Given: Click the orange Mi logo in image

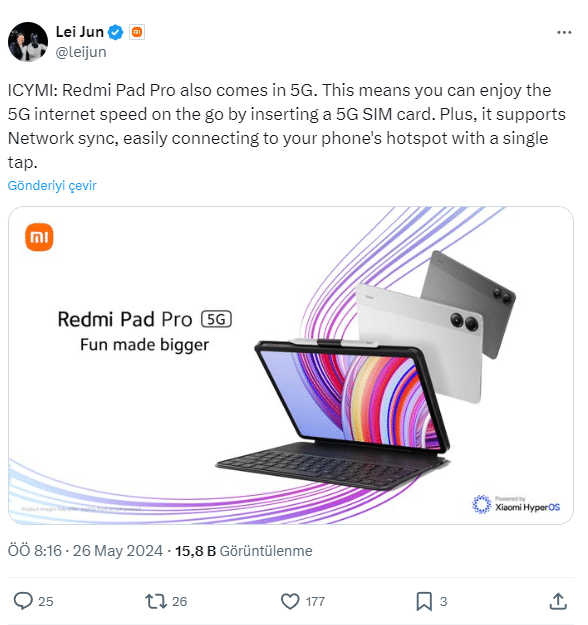Looking at the screenshot, I should (x=39, y=238).
